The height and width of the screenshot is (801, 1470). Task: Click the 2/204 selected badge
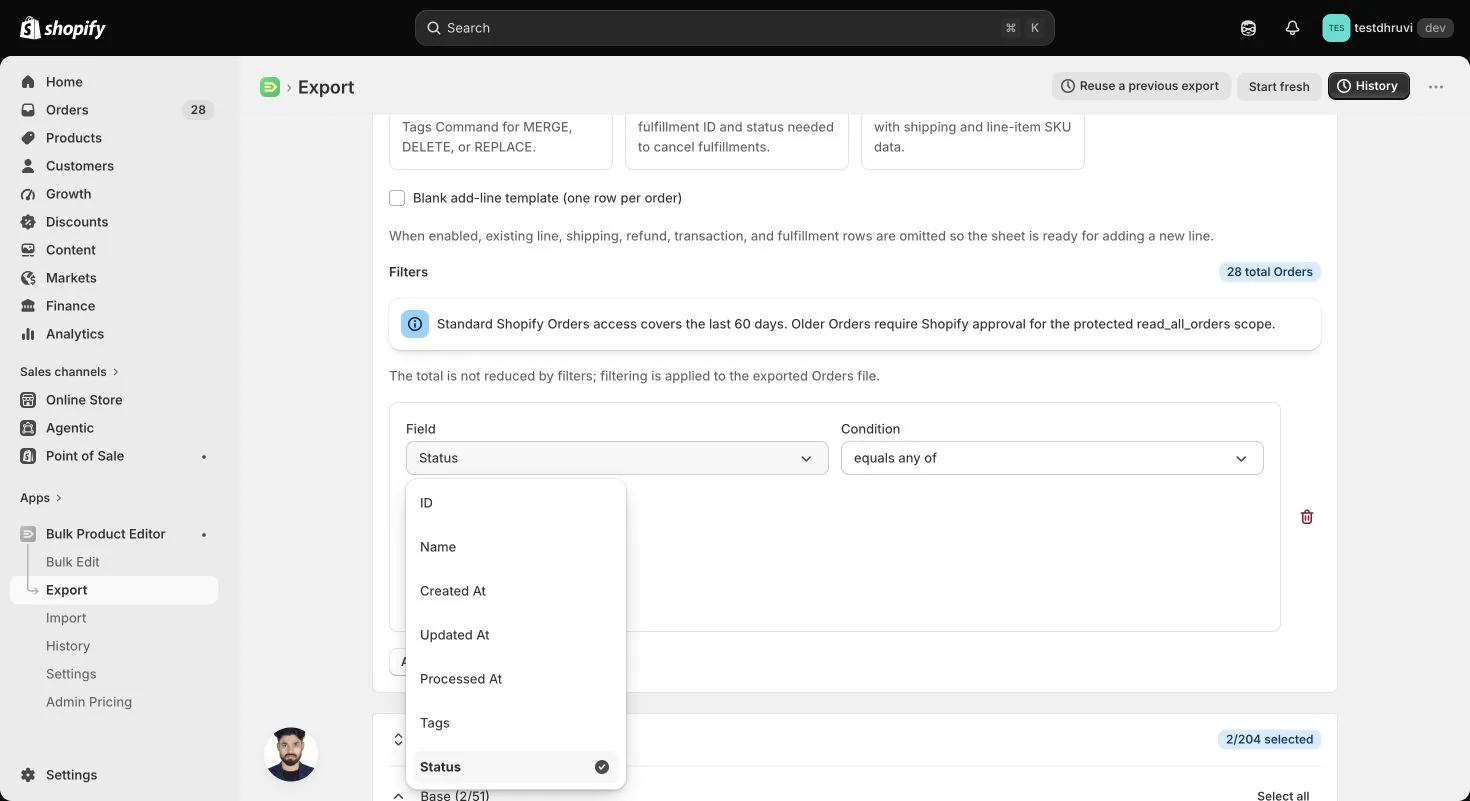pos(1270,740)
